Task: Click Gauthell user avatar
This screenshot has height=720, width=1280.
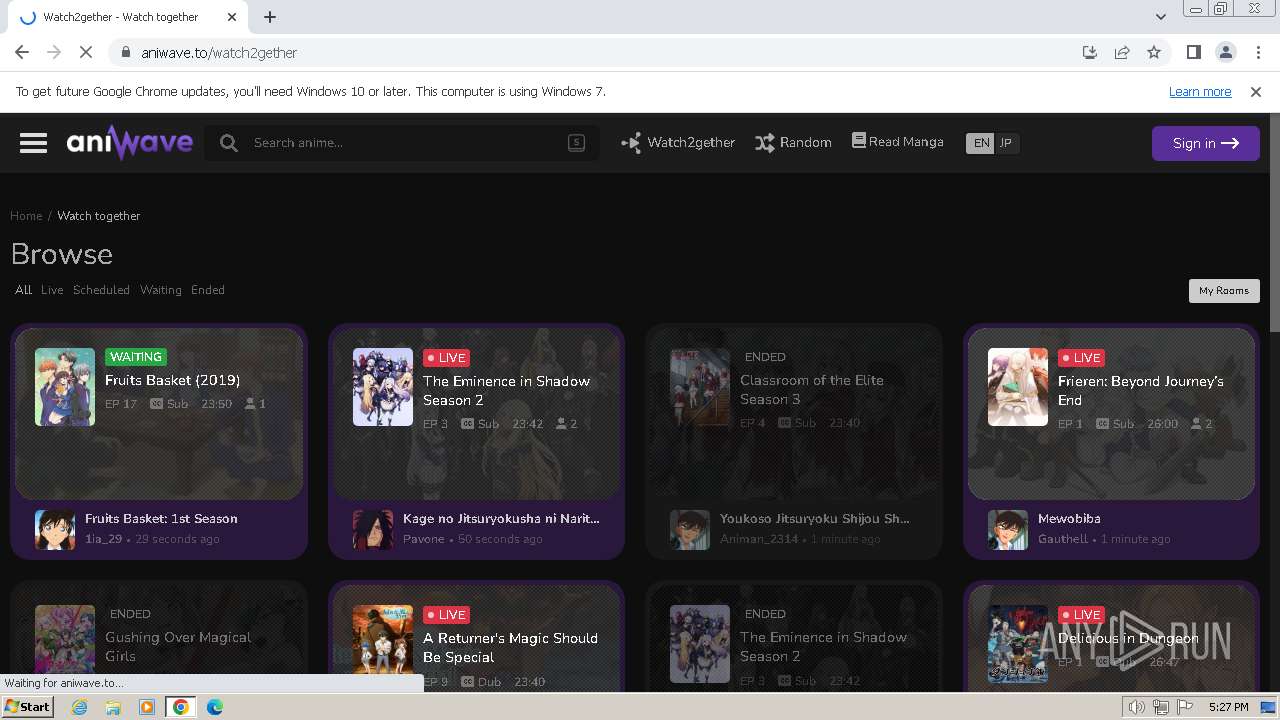Action: point(1008,530)
